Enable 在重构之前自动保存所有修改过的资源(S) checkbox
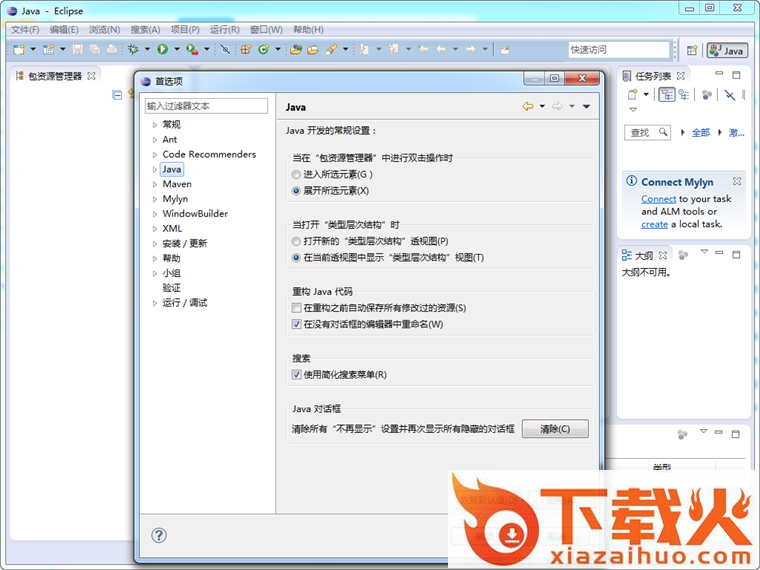 pos(297,308)
